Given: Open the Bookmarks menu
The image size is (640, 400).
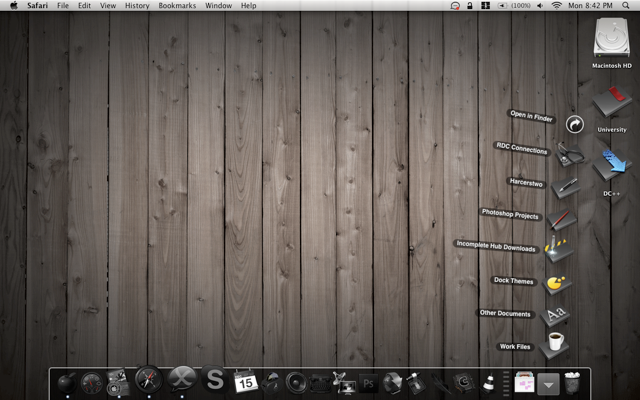Looking at the screenshot, I should click(177, 6).
